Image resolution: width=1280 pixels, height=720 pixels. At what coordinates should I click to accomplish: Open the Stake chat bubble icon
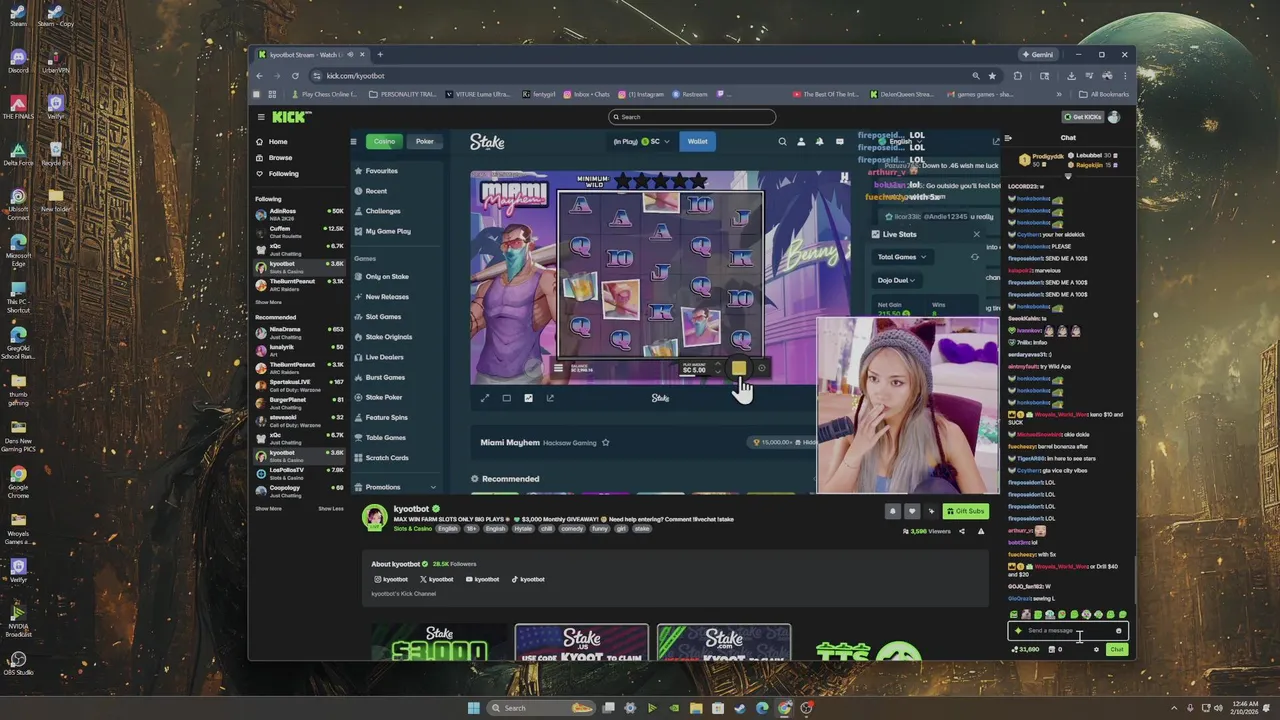pos(840,142)
